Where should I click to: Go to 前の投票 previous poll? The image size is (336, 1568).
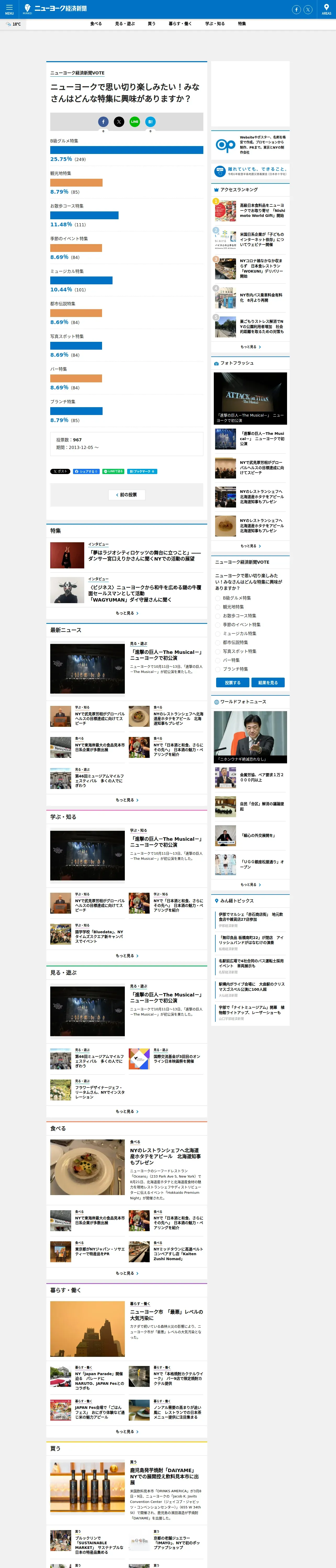[x=127, y=495]
